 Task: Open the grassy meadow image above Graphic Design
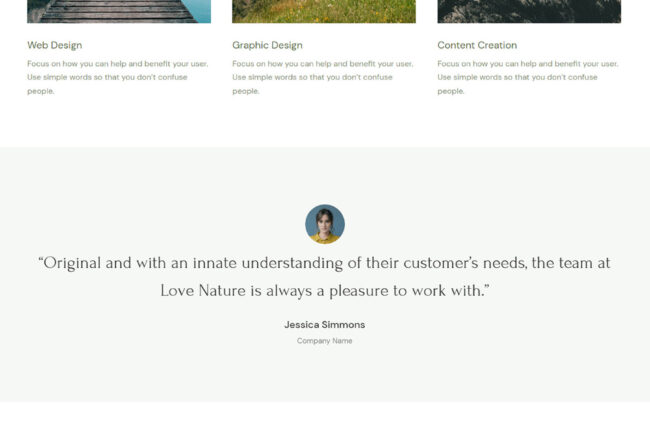point(324,11)
